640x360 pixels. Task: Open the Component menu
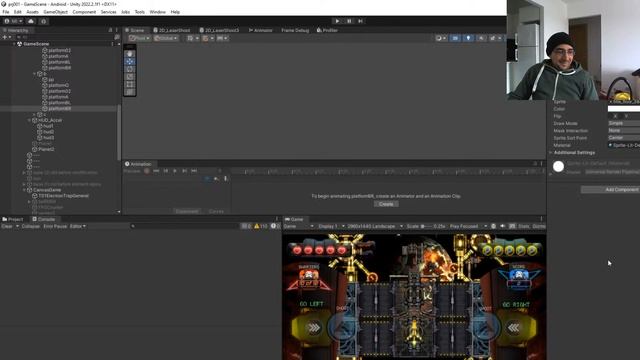(84, 12)
